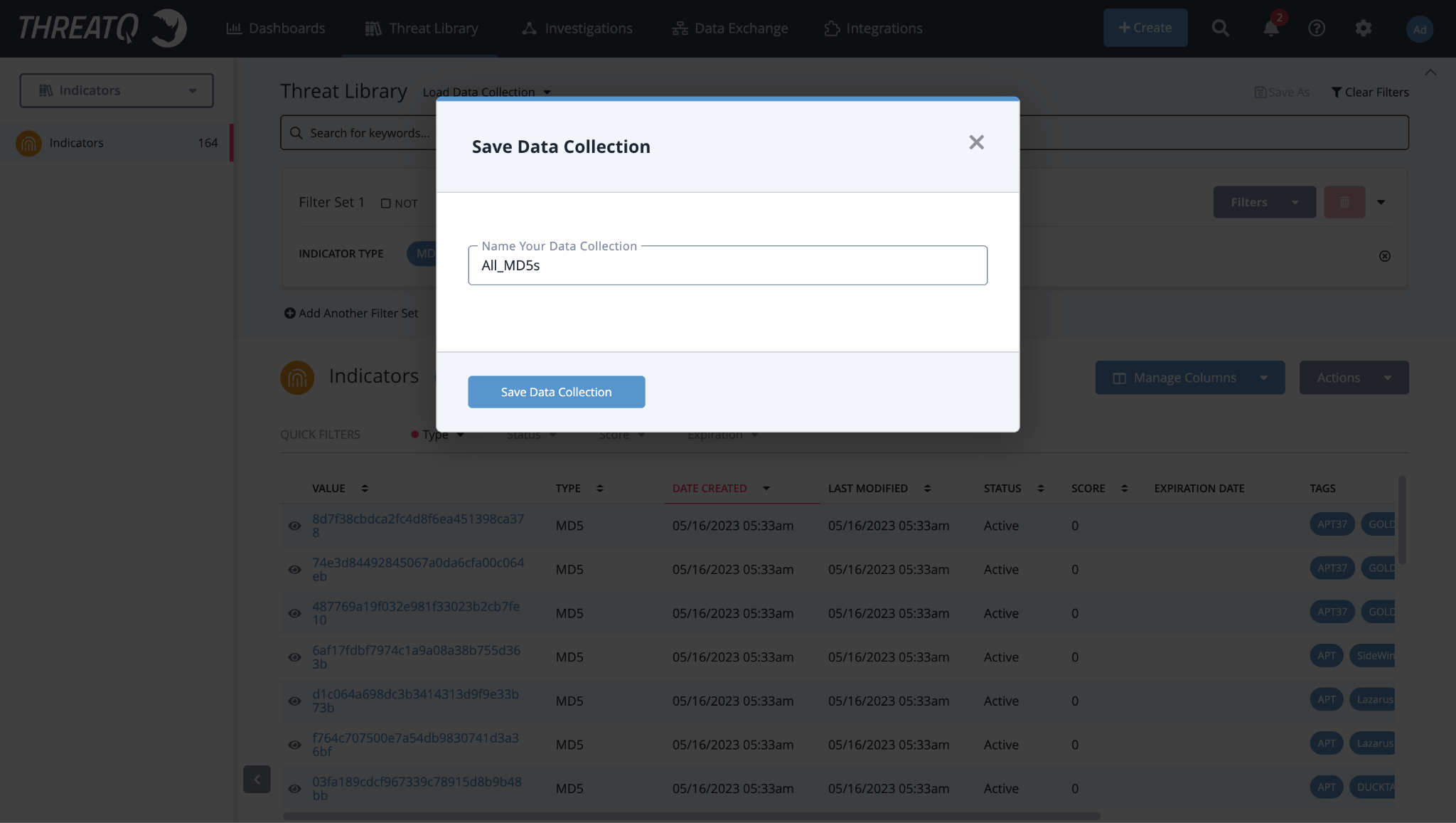
Task: Sort by SCORE column
Action: pyautogui.click(x=1124, y=488)
